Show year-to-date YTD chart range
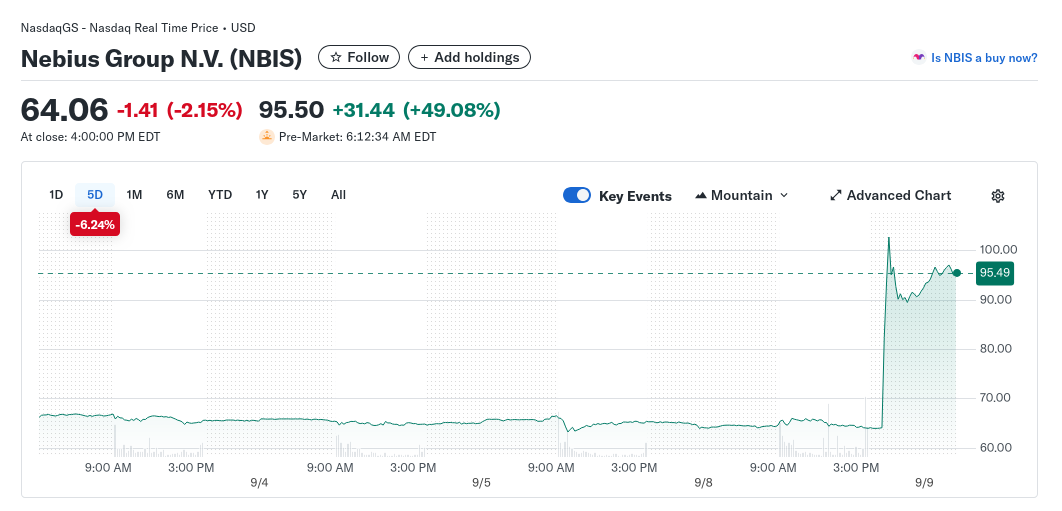The width and height of the screenshot is (1062, 511). [220, 195]
